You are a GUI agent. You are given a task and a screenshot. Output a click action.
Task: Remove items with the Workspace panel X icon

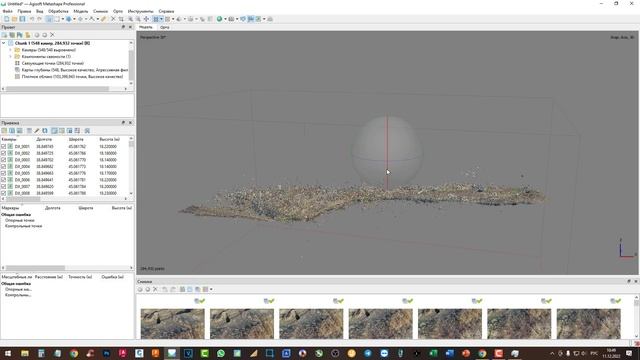[52, 35]
